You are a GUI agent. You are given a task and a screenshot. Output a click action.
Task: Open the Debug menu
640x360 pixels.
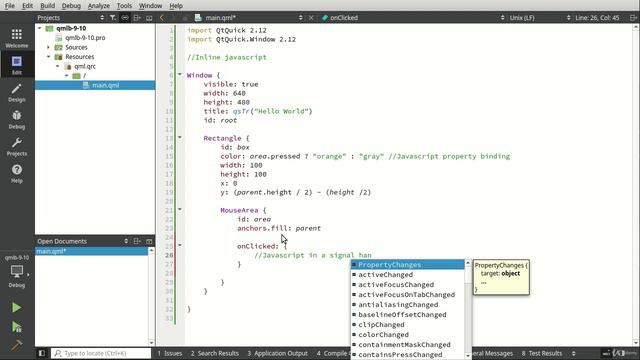point(71,6)
